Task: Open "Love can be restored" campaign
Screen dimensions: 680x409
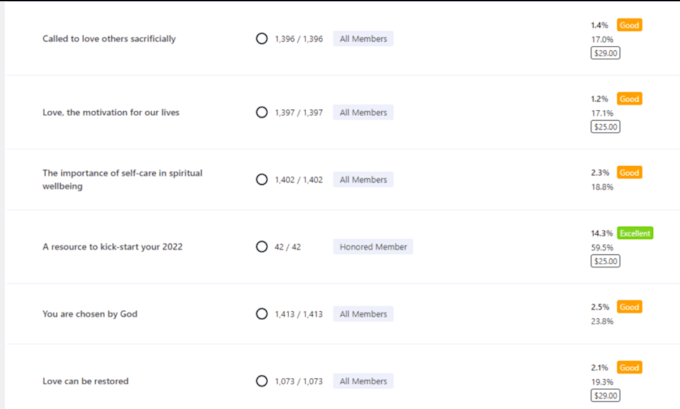Action: tap(85, 381)
